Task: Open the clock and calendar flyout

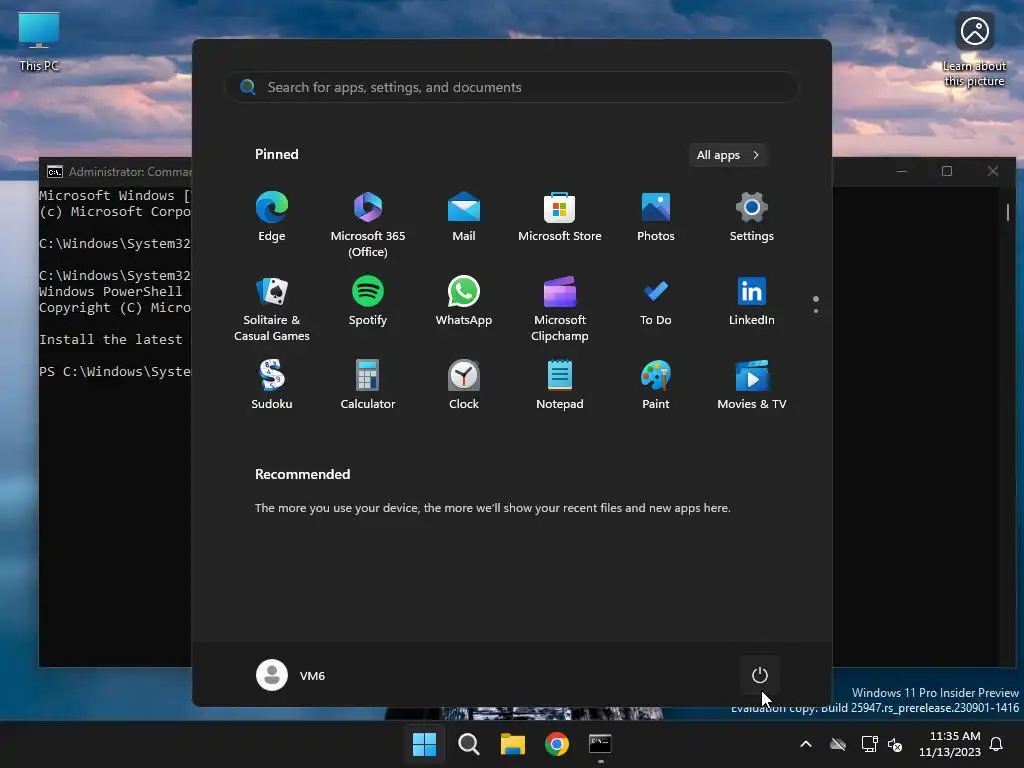Action: (x=950, y=744)
